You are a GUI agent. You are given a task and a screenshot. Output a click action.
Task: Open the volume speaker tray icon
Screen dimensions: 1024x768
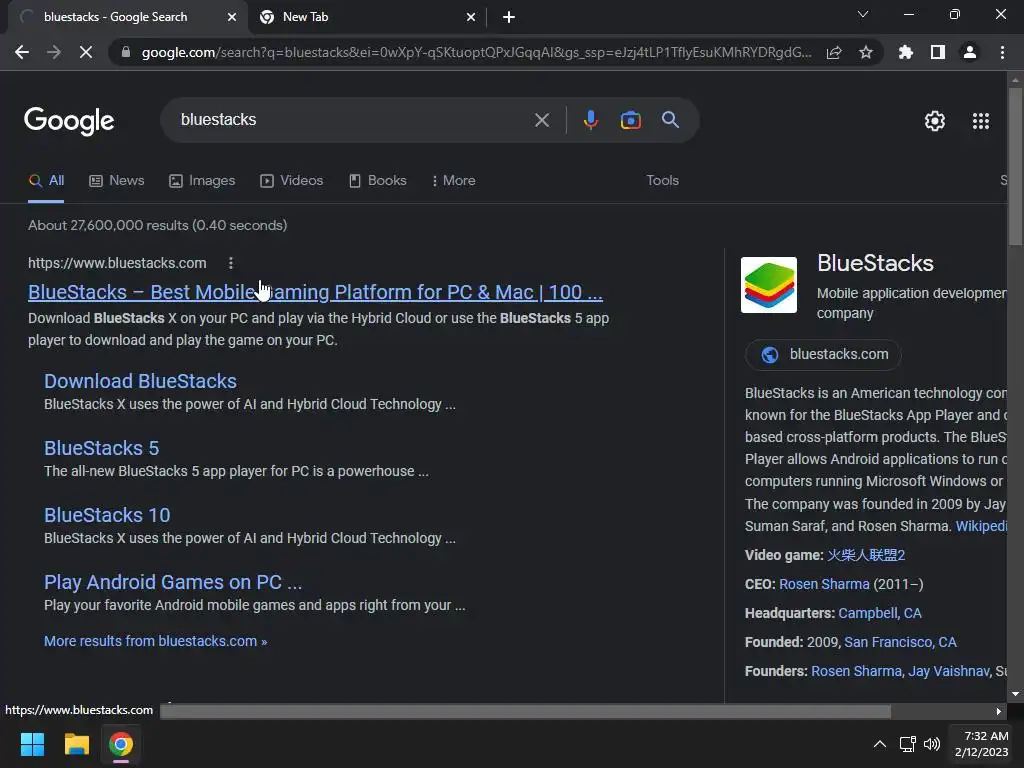(932, 744)
